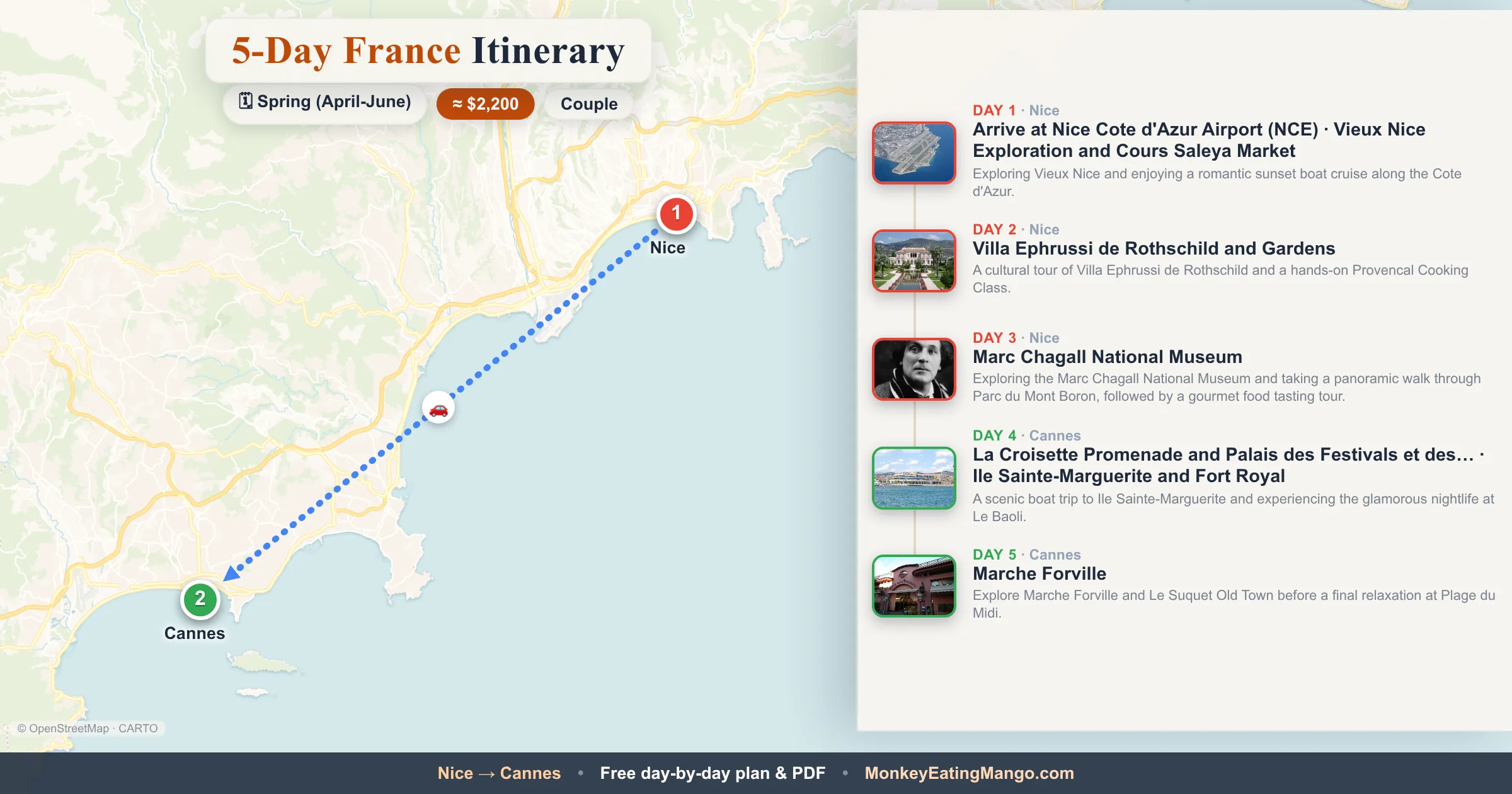Click the Le Baoli nightlife description
The width and height of the screenshot is (1512, 794).
[x=1233, y=507]
